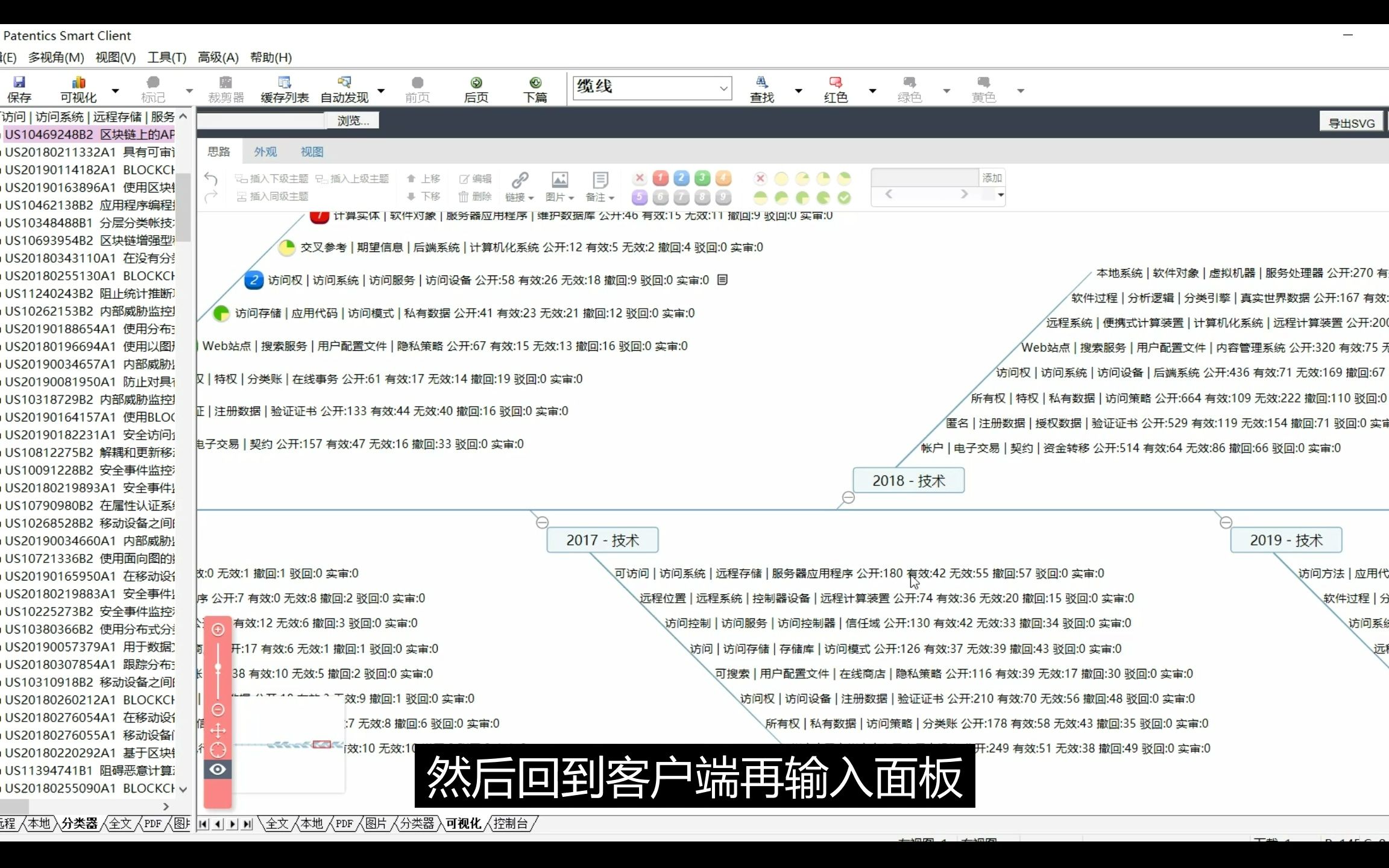Click 删除 delete topic

pyautogui.click(x=475, y=197)
